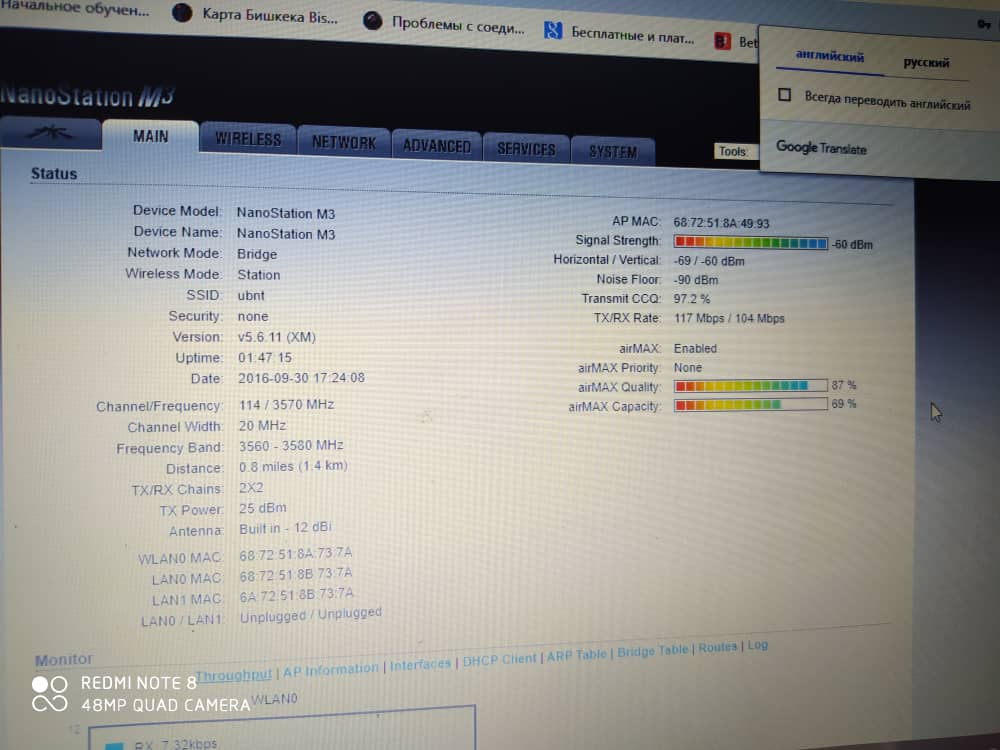
Task: Select 'английский' in the translate popup
Action: 829,56
